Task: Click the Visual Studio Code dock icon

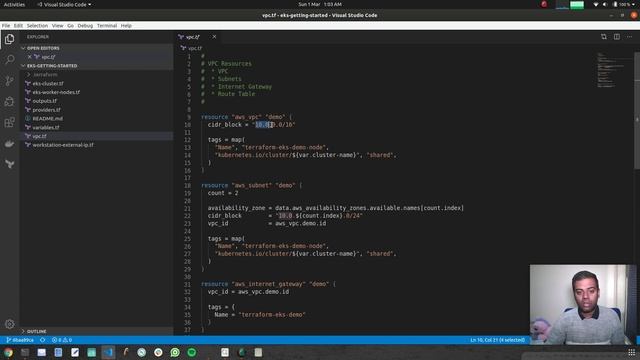Action: click(x=108, y=352)
